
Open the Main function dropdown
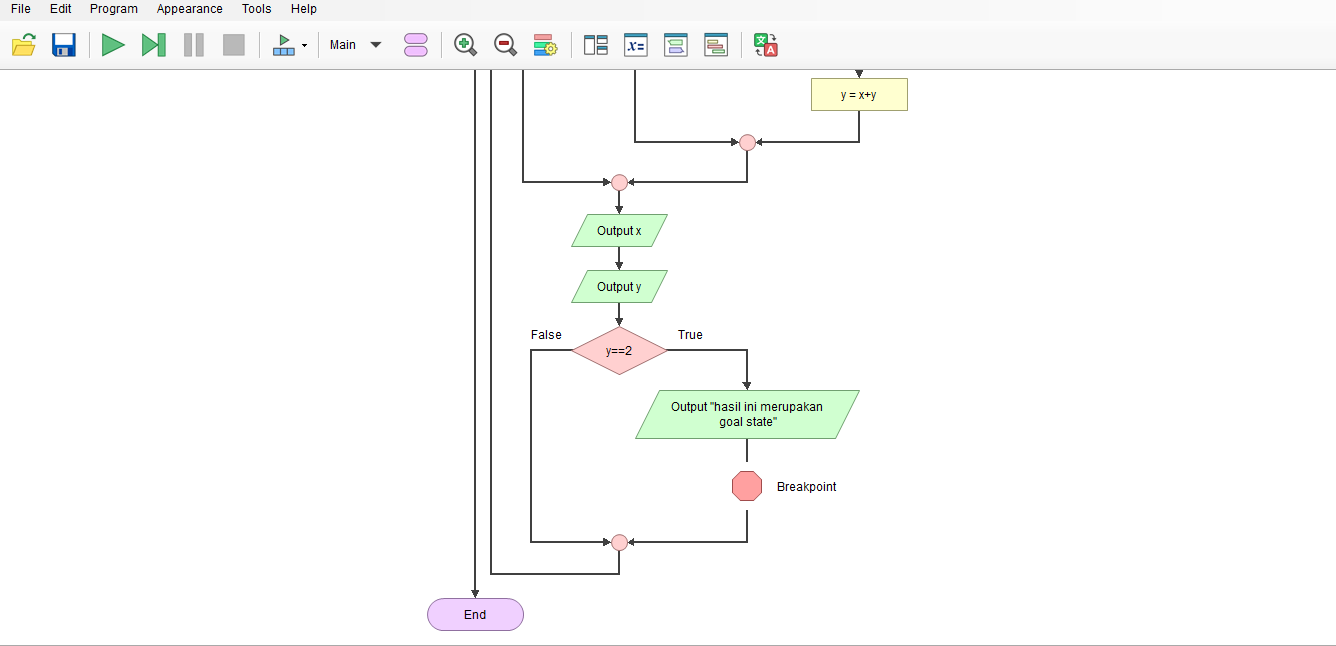(x=356, y=45)
